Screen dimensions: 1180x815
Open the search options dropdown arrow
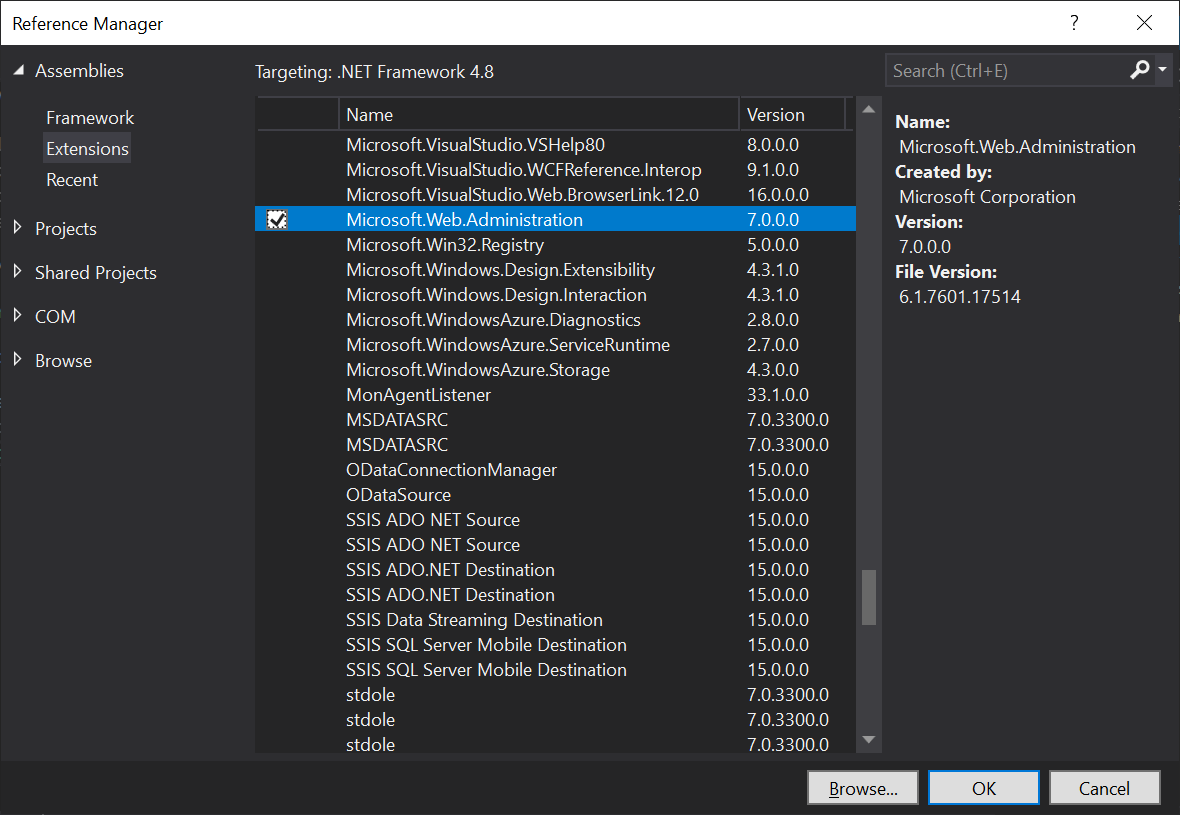[1163, 70]
